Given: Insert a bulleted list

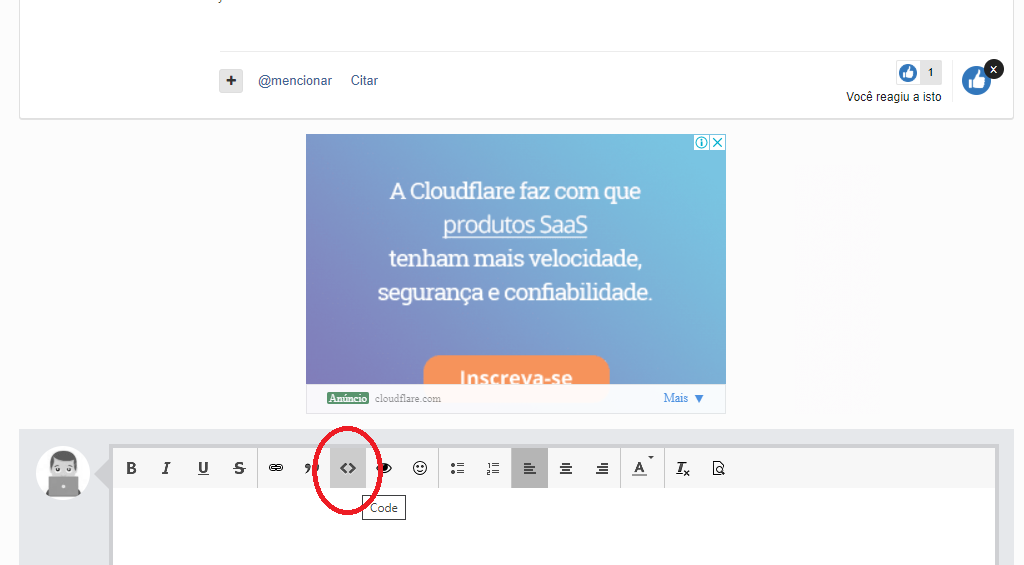Looking at the screenshot, I should point(457,468).
